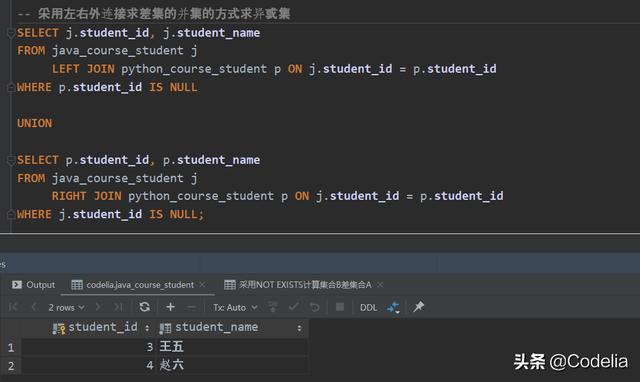Select the student_id column header
Viewport: 640px width, 382px height.
click(x=89, y=328)
